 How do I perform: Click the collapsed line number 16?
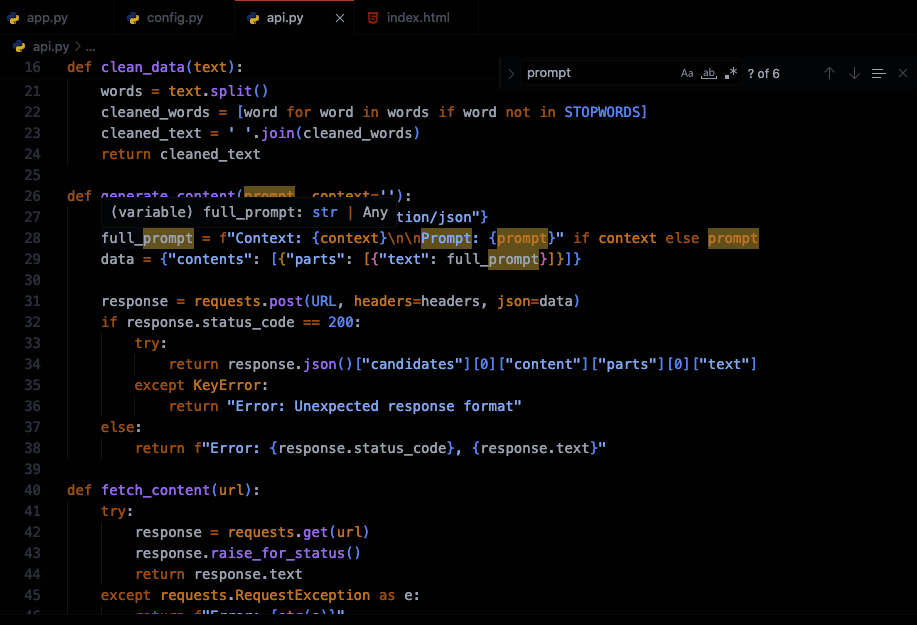coord(32,68)
